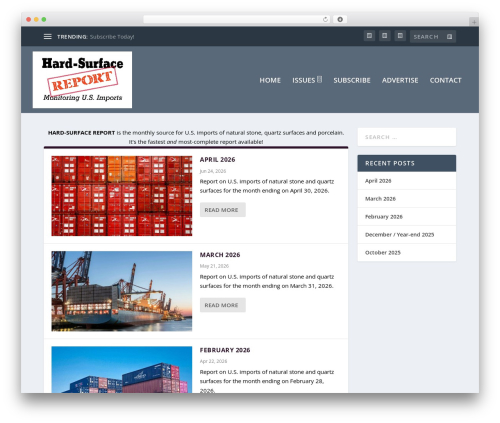Click the first social icon in top bar
This screenshot has width=500, height=423.
369,36
